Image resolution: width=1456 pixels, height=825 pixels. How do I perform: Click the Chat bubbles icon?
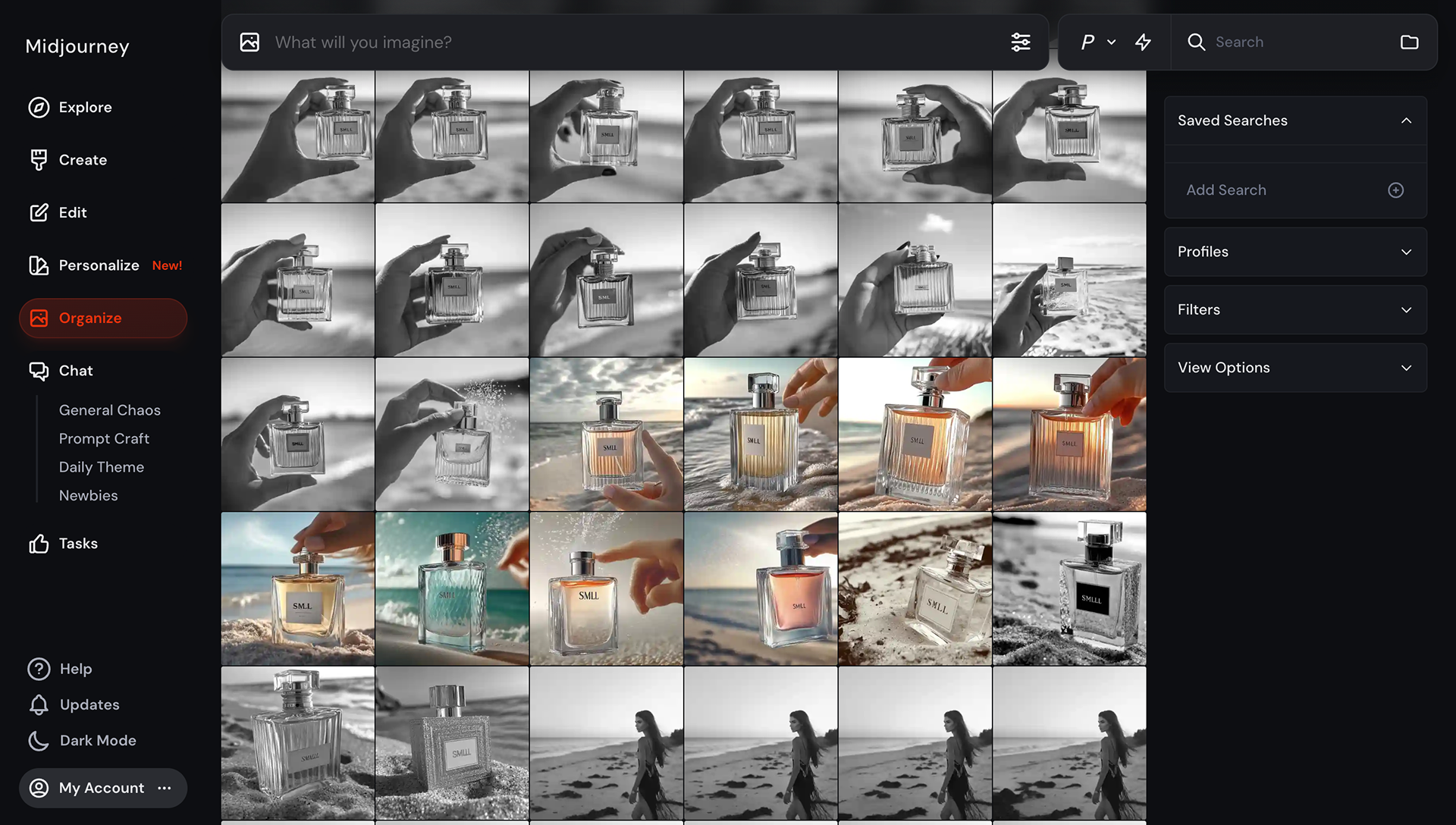[39, 371]
